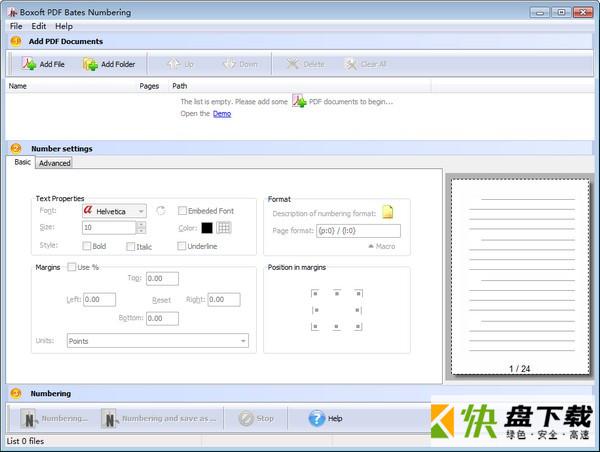Click the PDF add icon in empty list message

pos(299,101)
